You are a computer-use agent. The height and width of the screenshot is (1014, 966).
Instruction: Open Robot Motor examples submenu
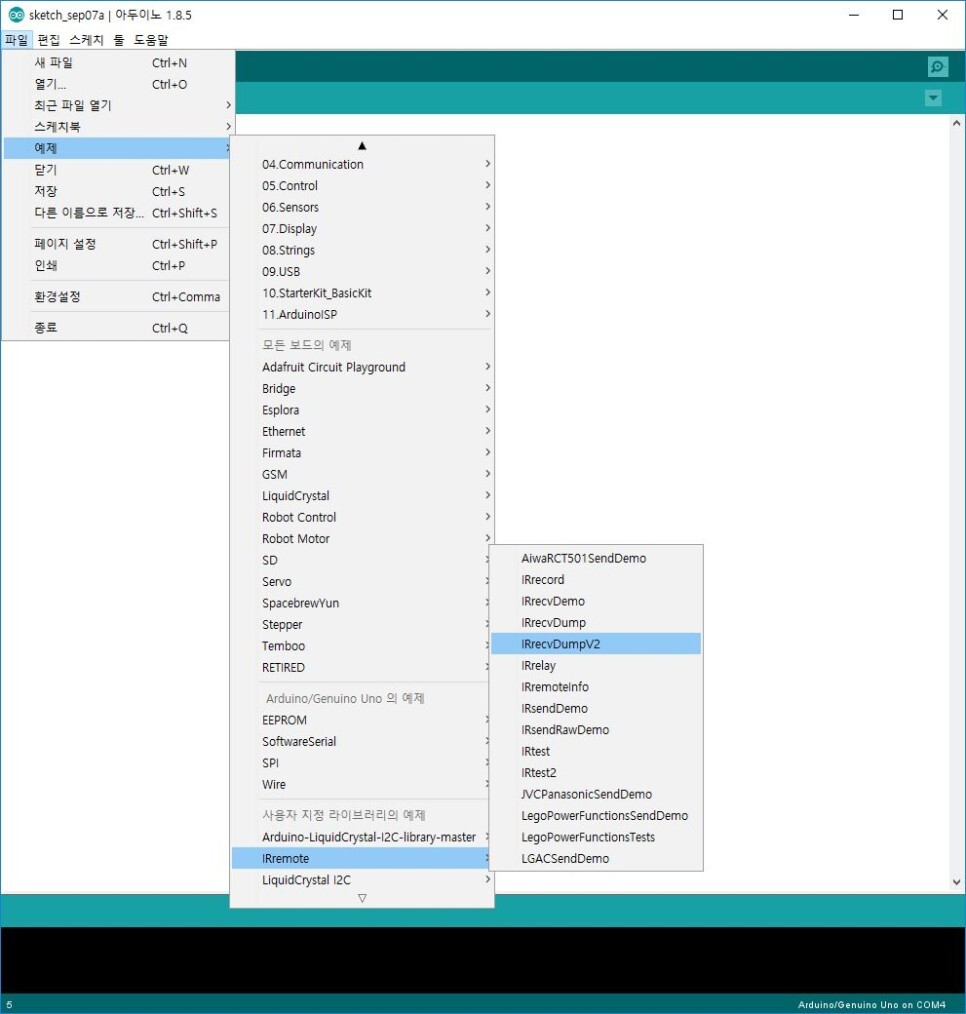point(363,539)
